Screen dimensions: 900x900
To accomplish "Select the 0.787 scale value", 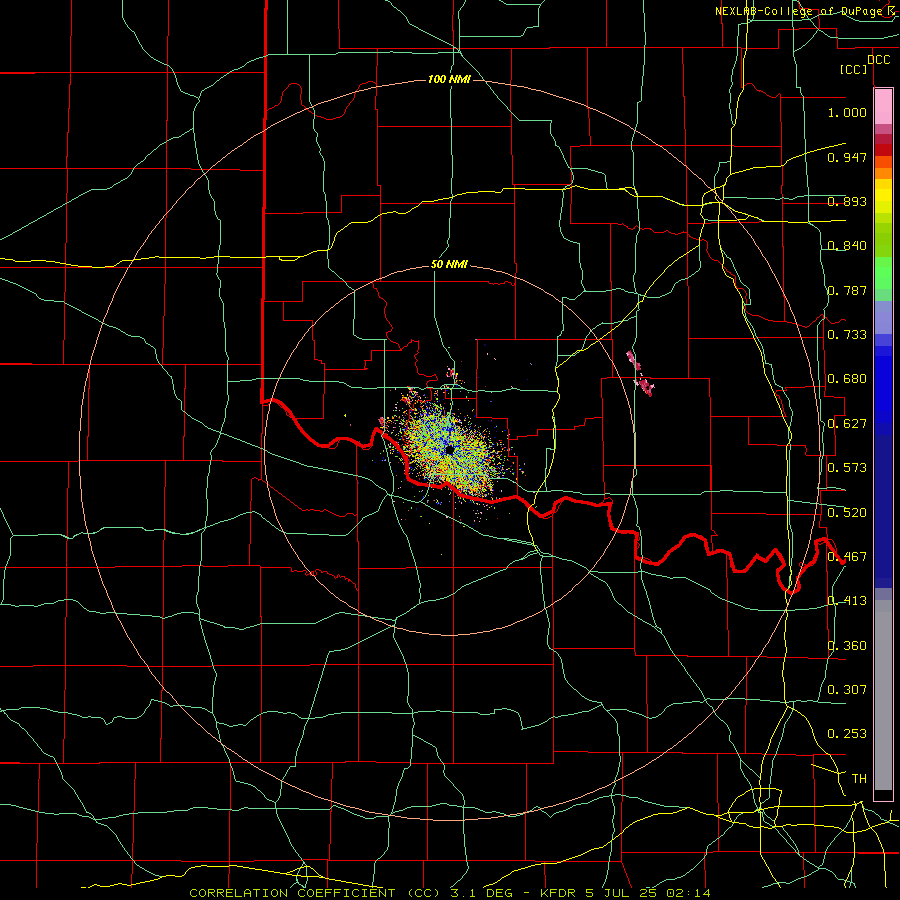I will point(847,290).
